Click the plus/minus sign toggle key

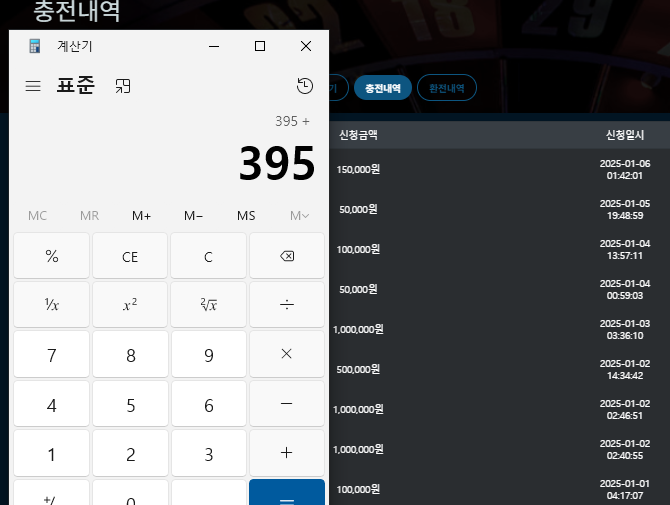tap(52, 492)
